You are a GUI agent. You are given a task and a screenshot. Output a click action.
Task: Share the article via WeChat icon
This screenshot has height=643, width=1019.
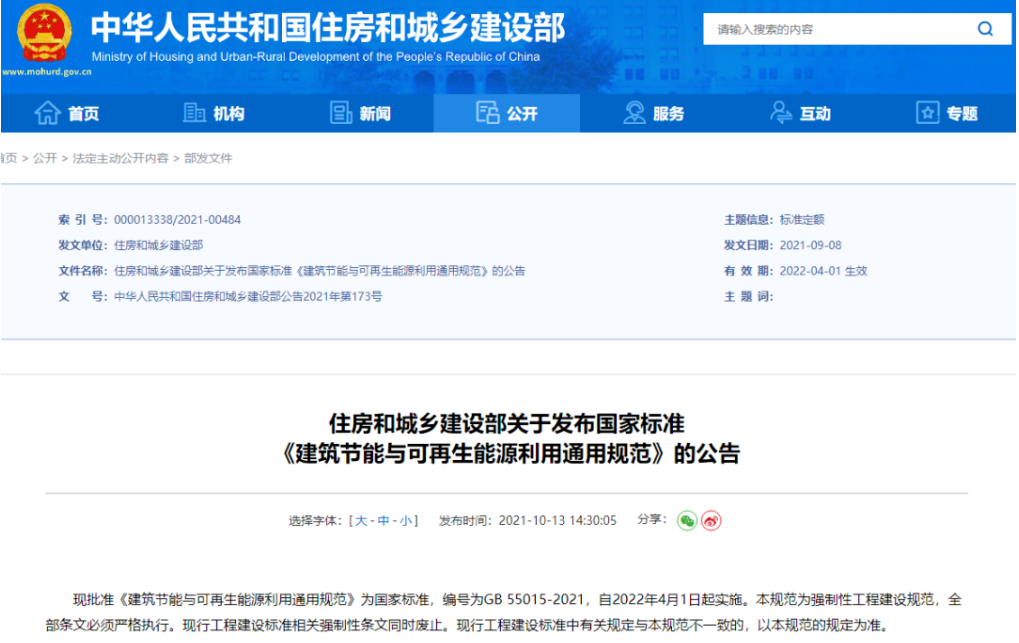(x=686, y=520)
